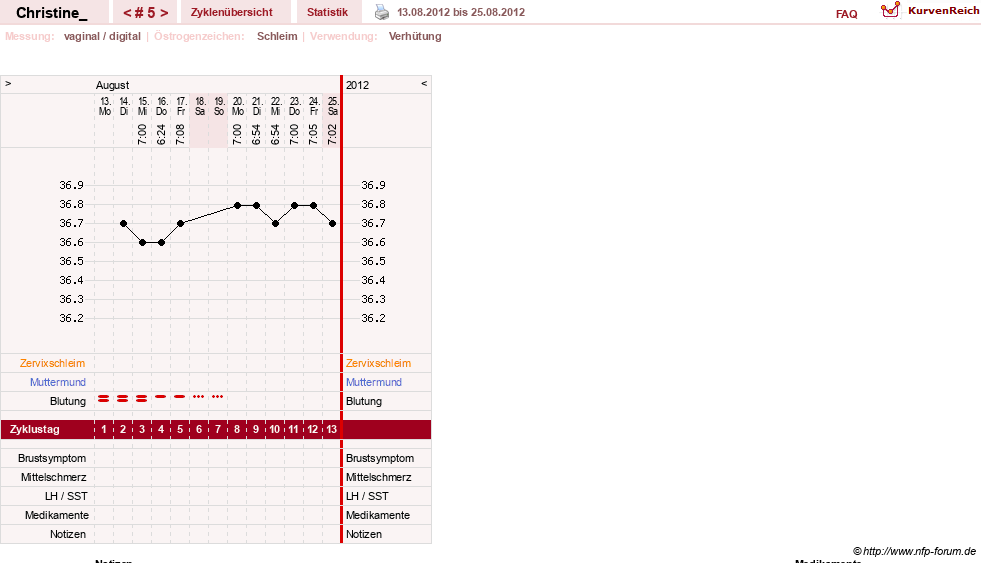This screenshot has height=563, width=981.
Task: Click the left Brustsymptom row label
Action: 52,459
